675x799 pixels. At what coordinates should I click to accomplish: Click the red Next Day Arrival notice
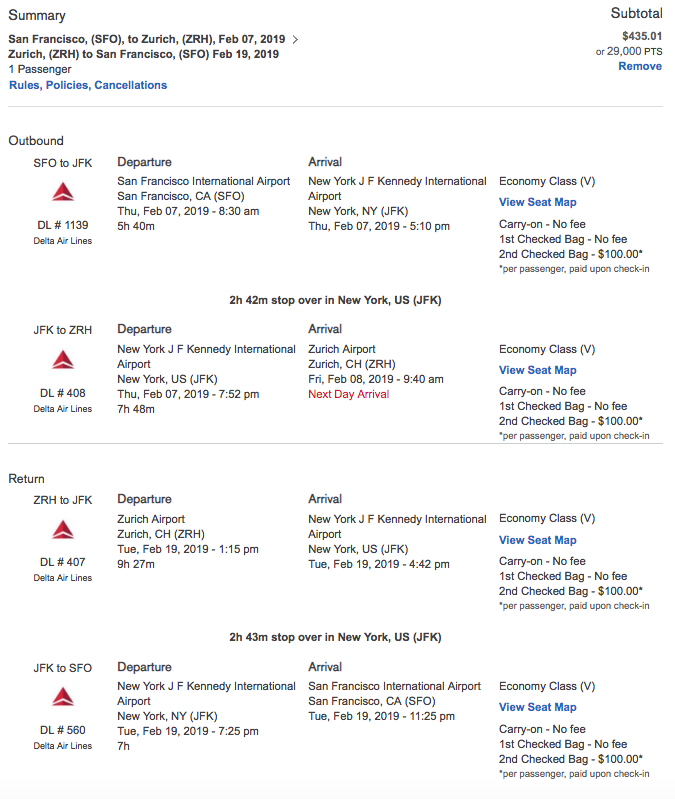[x=348, y=395]
